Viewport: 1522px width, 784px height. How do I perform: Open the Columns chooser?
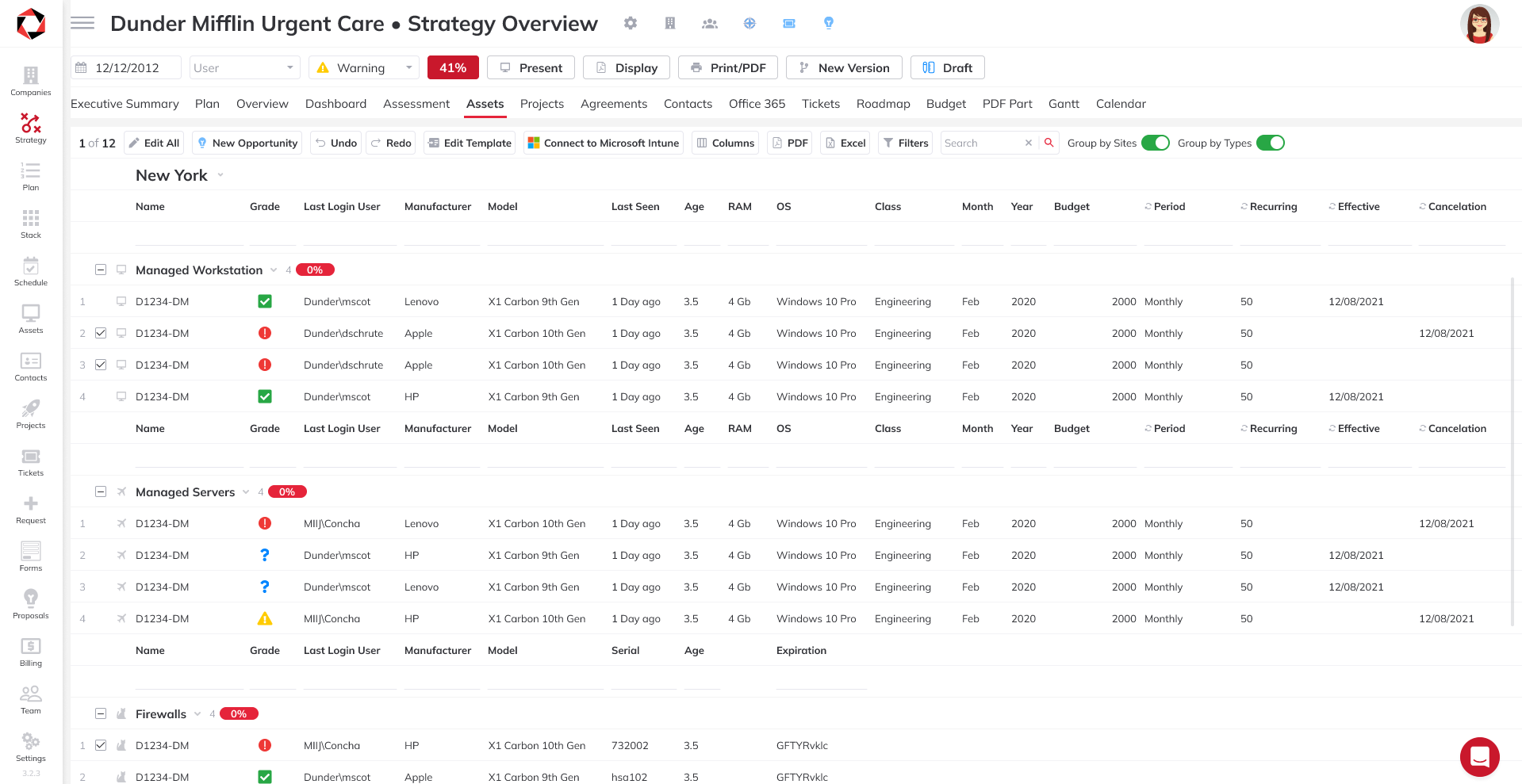725,143
